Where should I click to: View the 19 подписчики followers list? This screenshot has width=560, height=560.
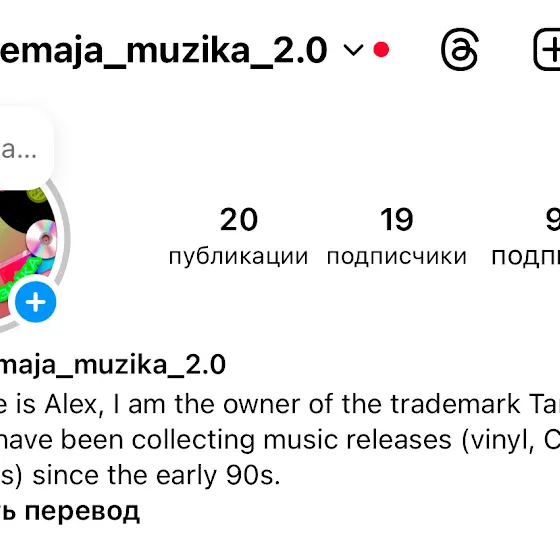click(x=396, y=236)
